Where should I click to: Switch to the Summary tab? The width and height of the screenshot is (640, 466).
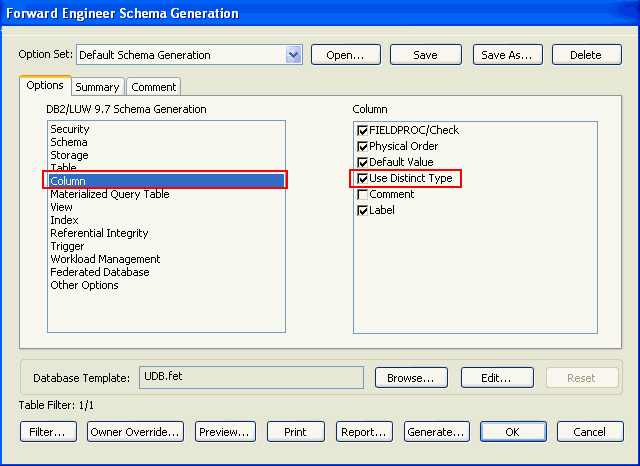tap(97, 87)
